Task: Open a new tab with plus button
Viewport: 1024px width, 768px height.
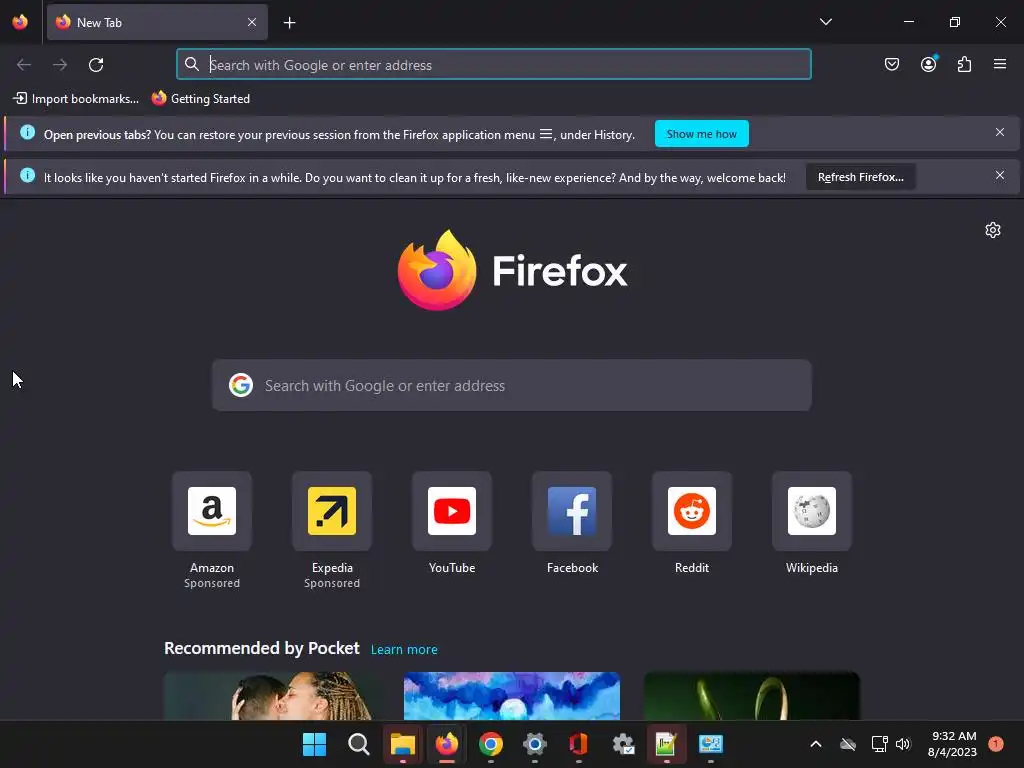Action: click(x=289, y=23)
